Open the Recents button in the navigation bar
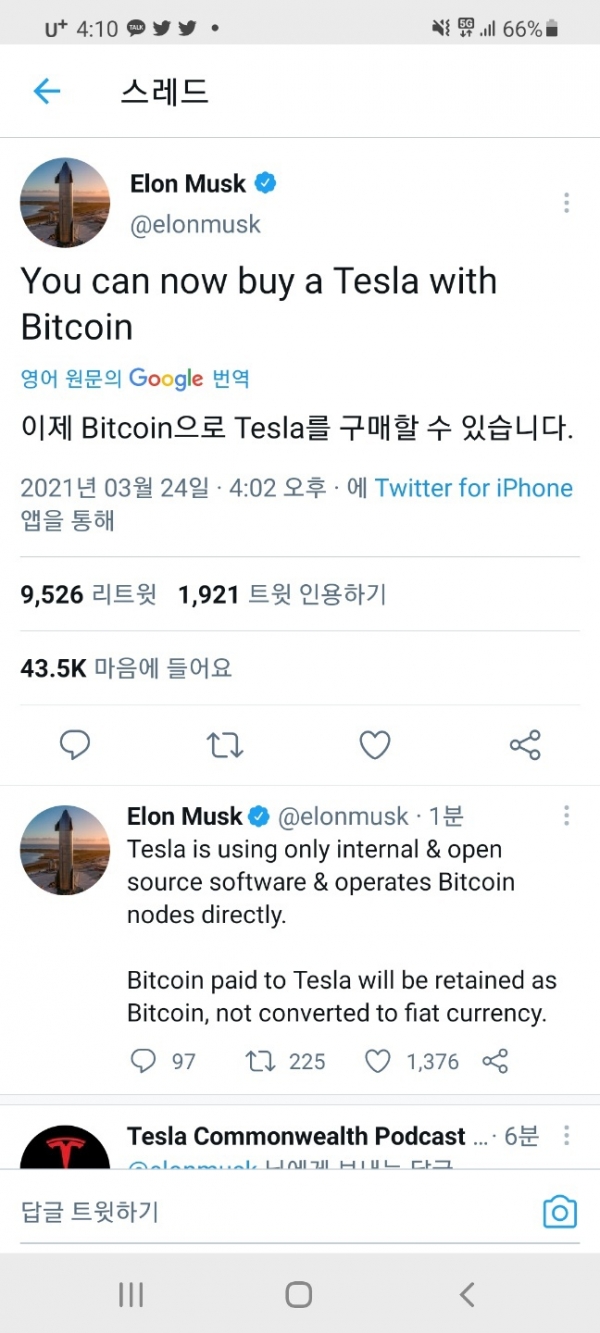600x1333 pixels. [130, 1293]
